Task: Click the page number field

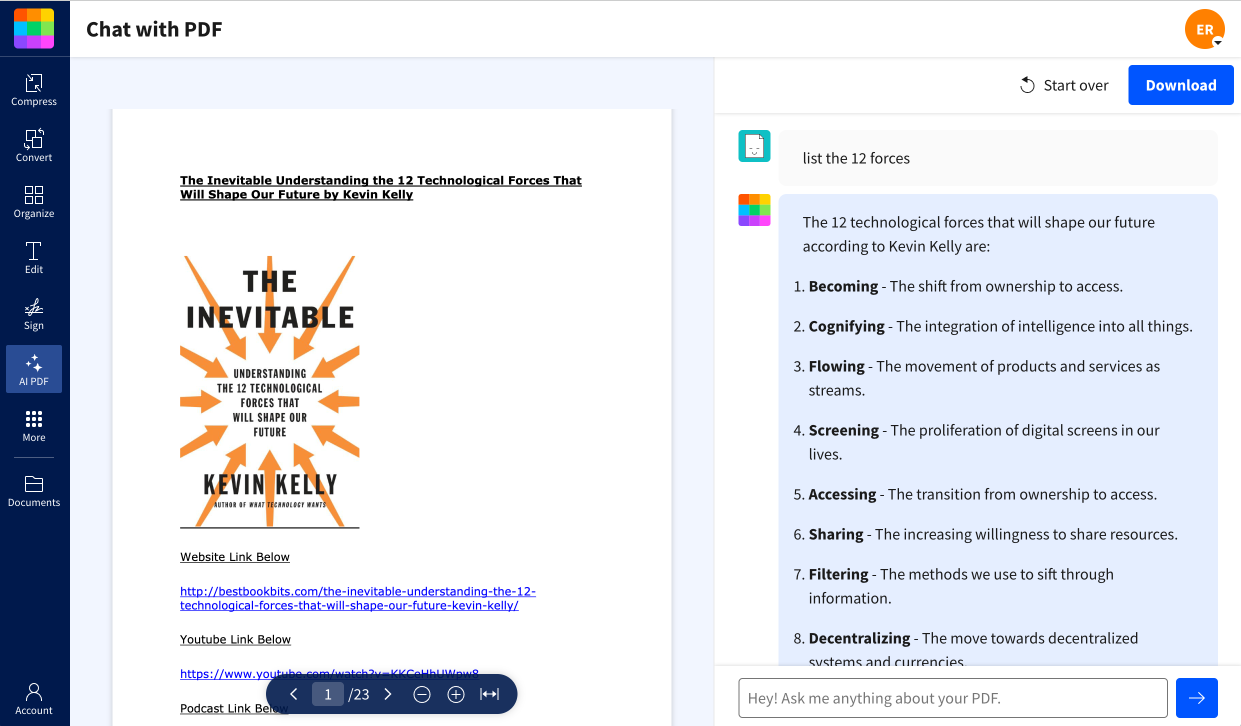Action: 328,694
